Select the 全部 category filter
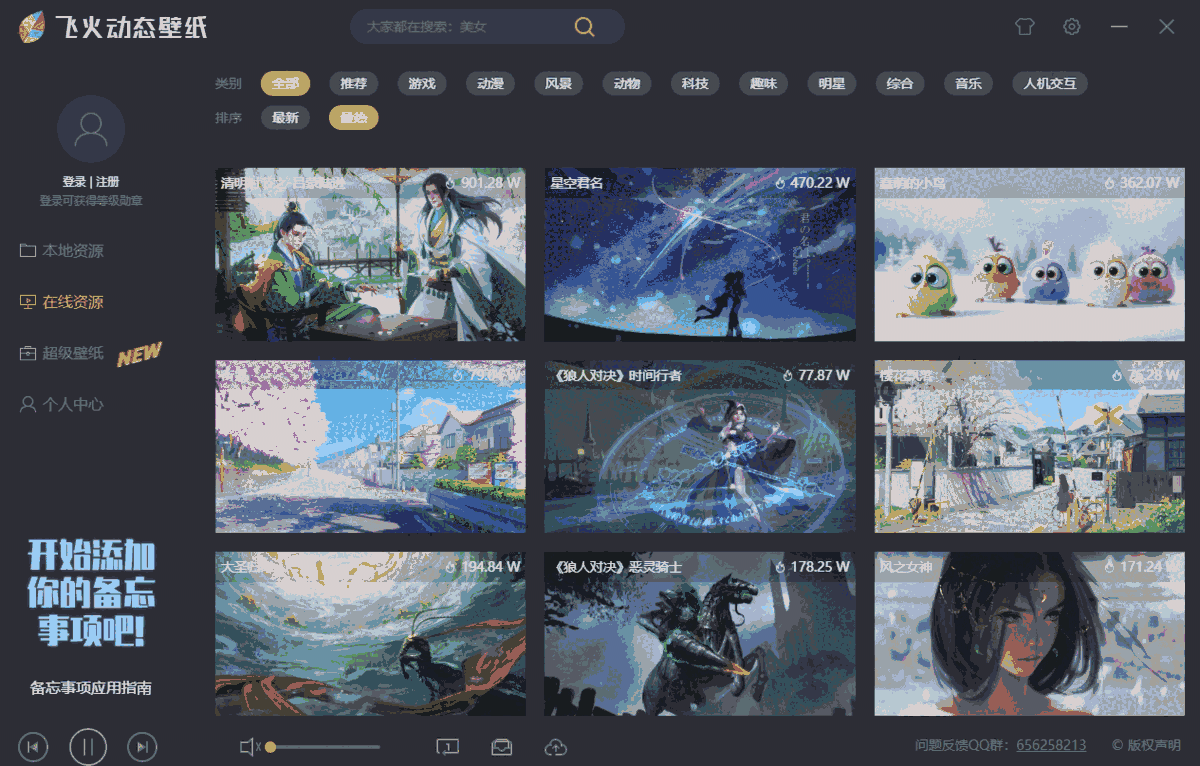 coord(285,84)
